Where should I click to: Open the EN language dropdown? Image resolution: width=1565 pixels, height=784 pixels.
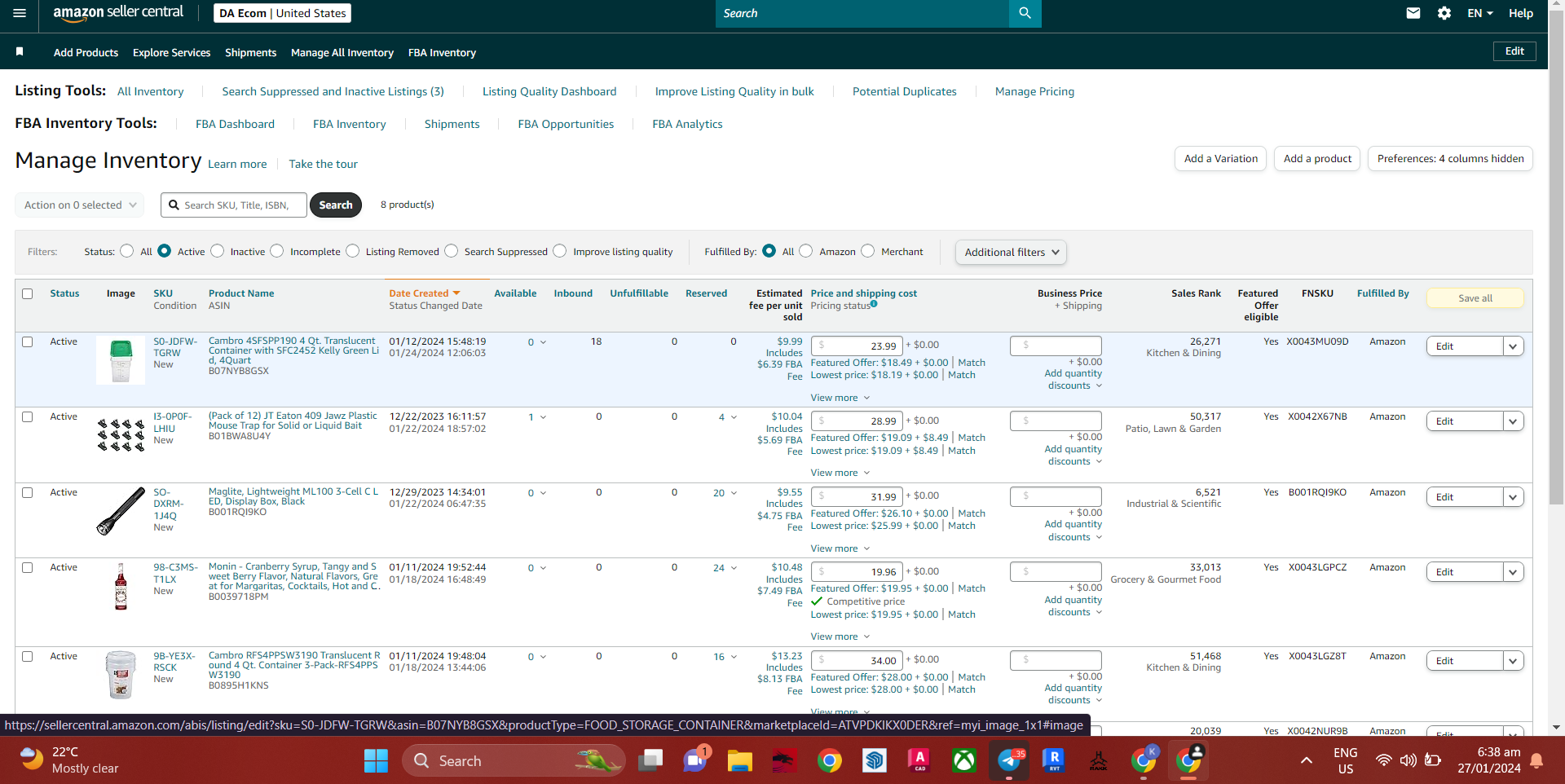coord(1480,13)
